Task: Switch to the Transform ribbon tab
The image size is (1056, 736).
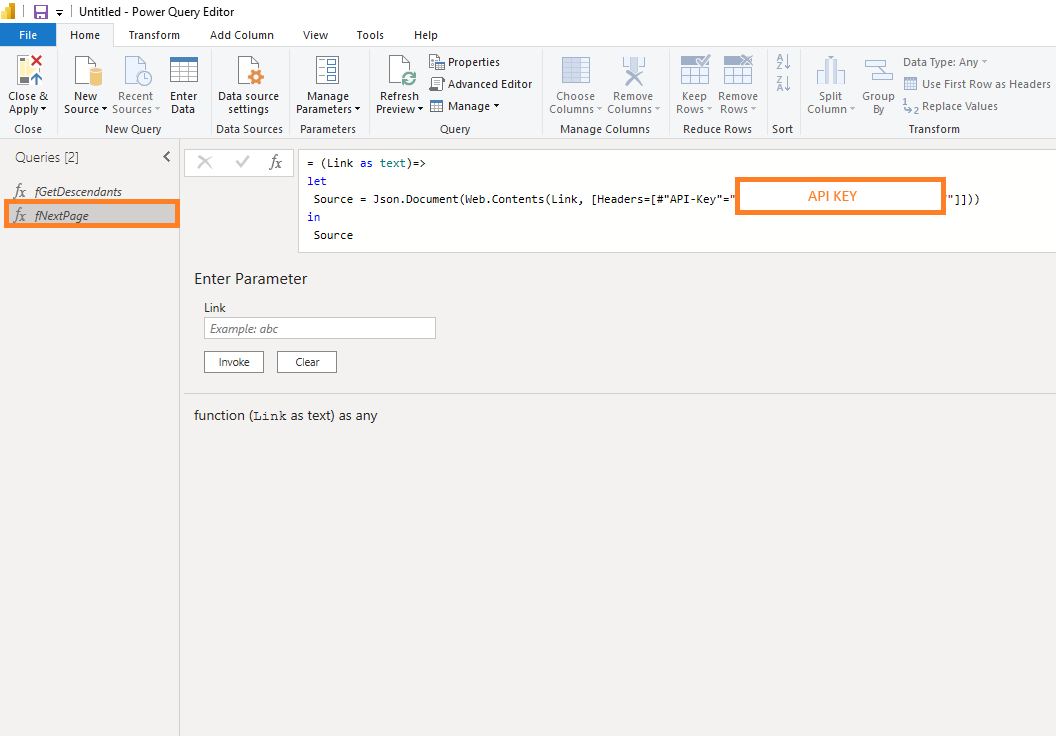Action: 154,35
